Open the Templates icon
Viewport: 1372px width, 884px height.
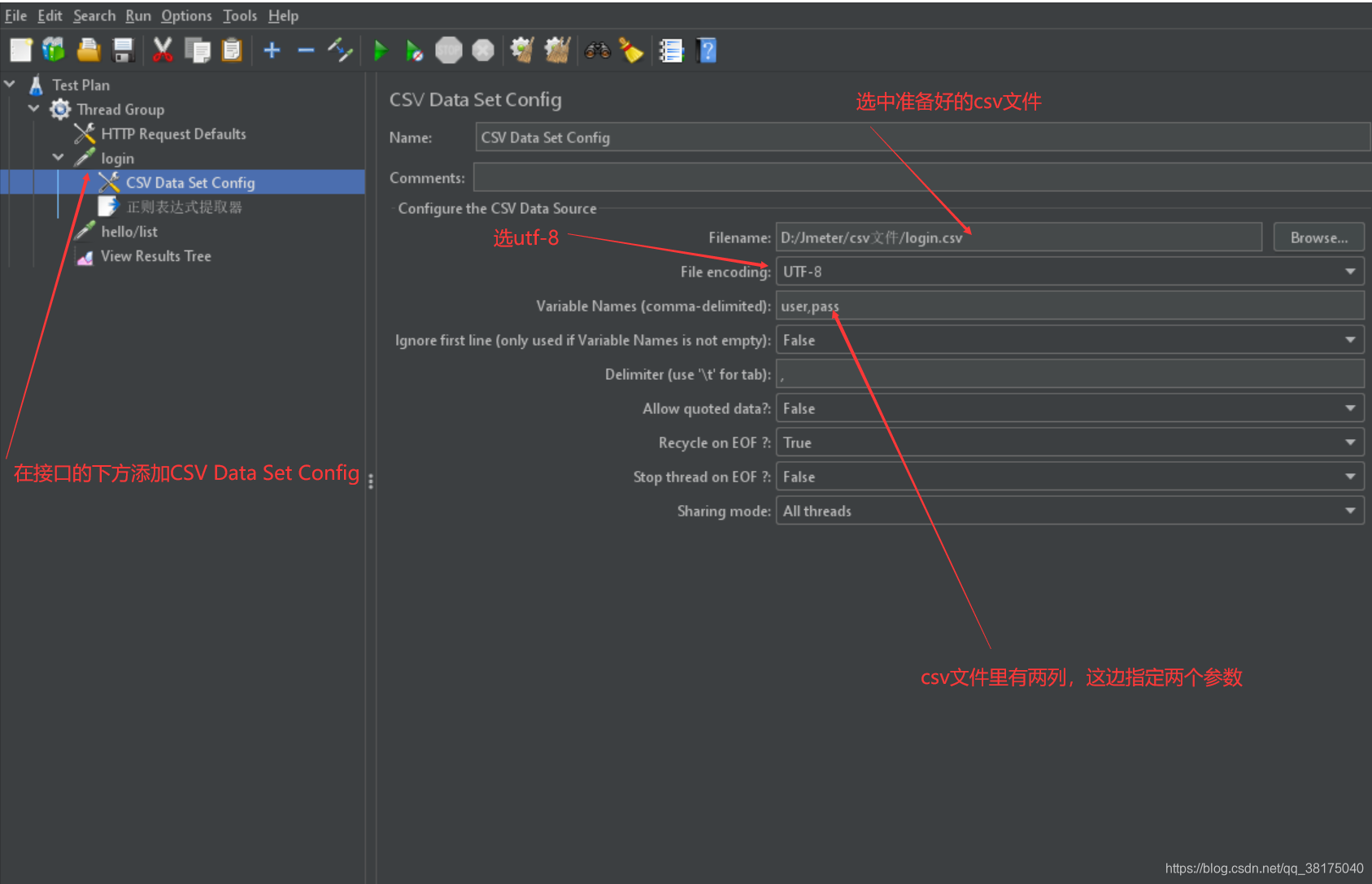pyautogui.click(x=54, y=50)
